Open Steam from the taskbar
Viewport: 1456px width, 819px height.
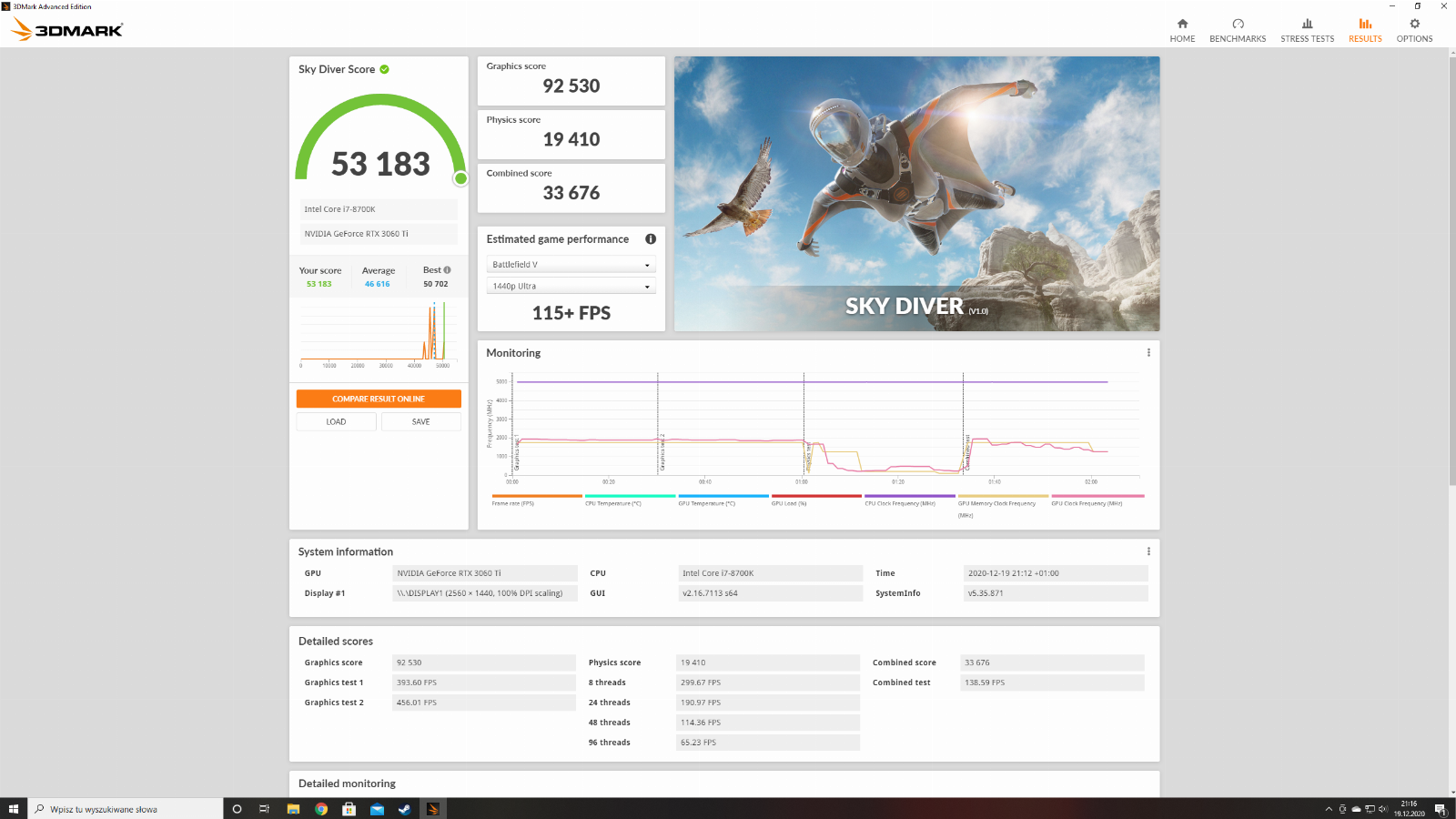(405, 809)
